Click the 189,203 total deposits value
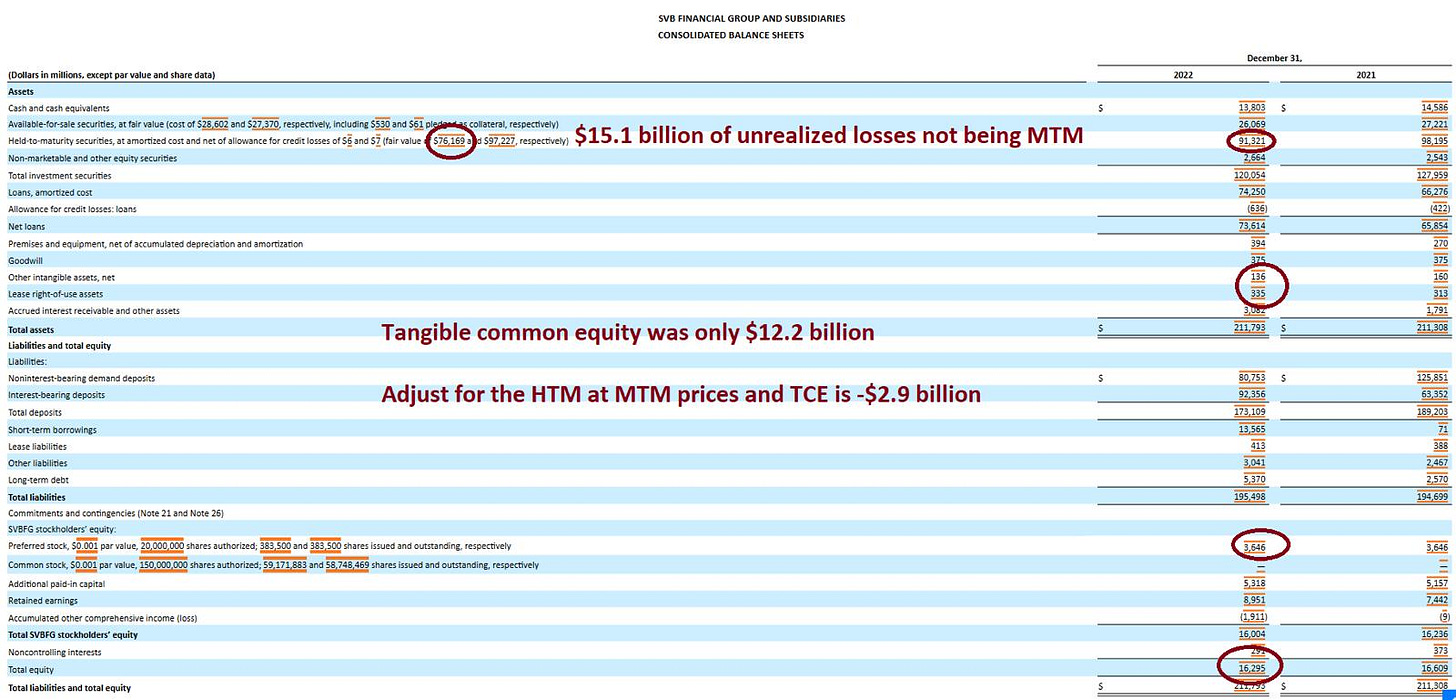1456x700 pixels. pos(1431,412)
